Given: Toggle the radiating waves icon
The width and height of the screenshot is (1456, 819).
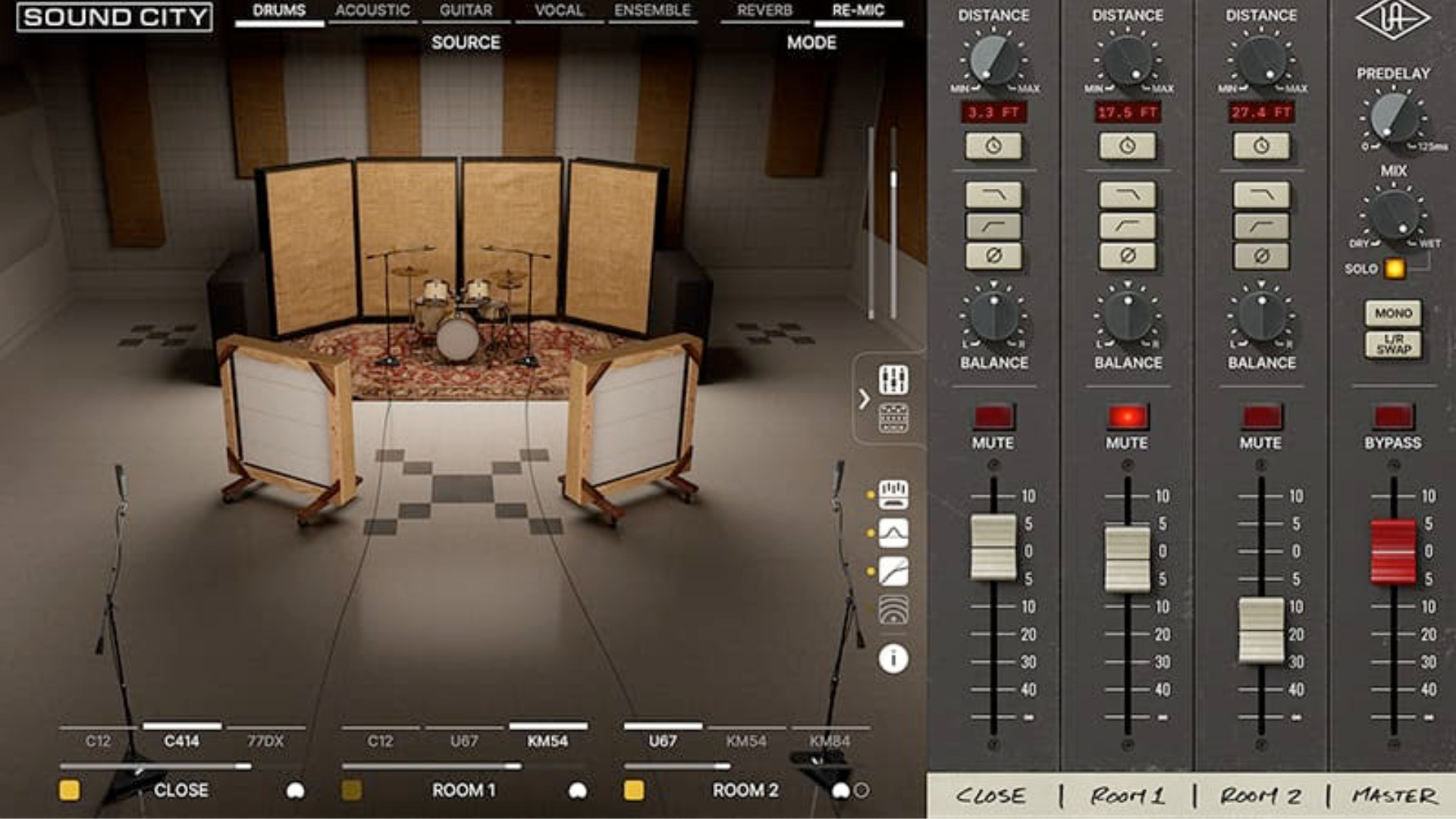Looking at the screenshot, I should 893,610.
